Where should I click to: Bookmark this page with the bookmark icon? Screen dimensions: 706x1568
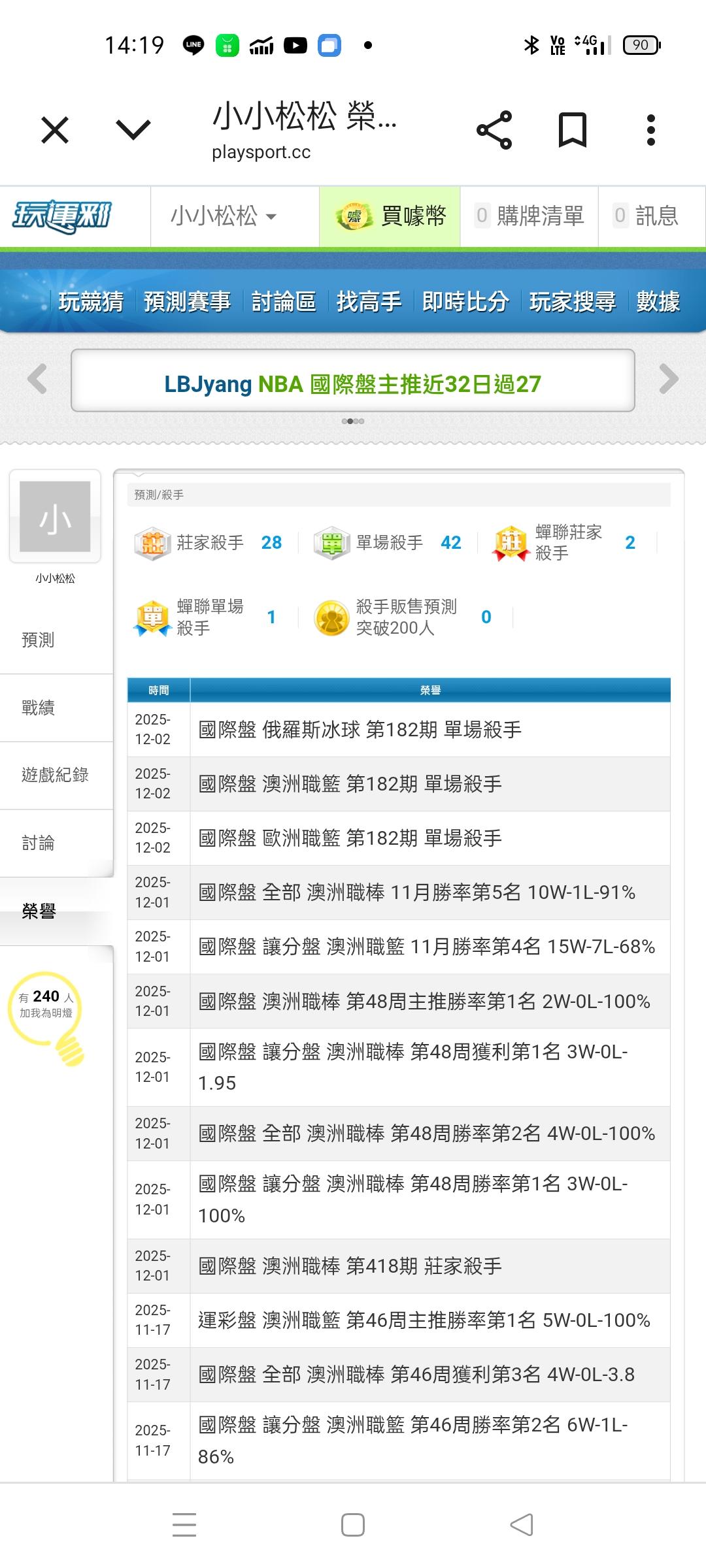[x=572, y=130]
